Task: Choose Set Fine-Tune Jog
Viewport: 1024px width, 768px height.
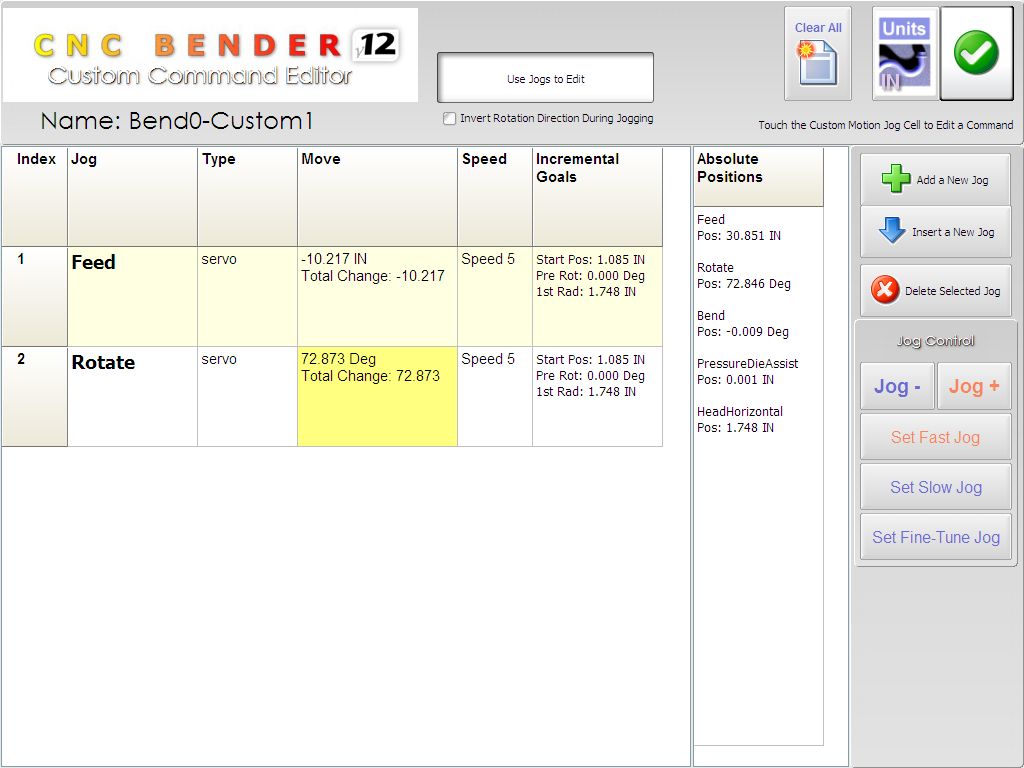Action: coord(935,537)
